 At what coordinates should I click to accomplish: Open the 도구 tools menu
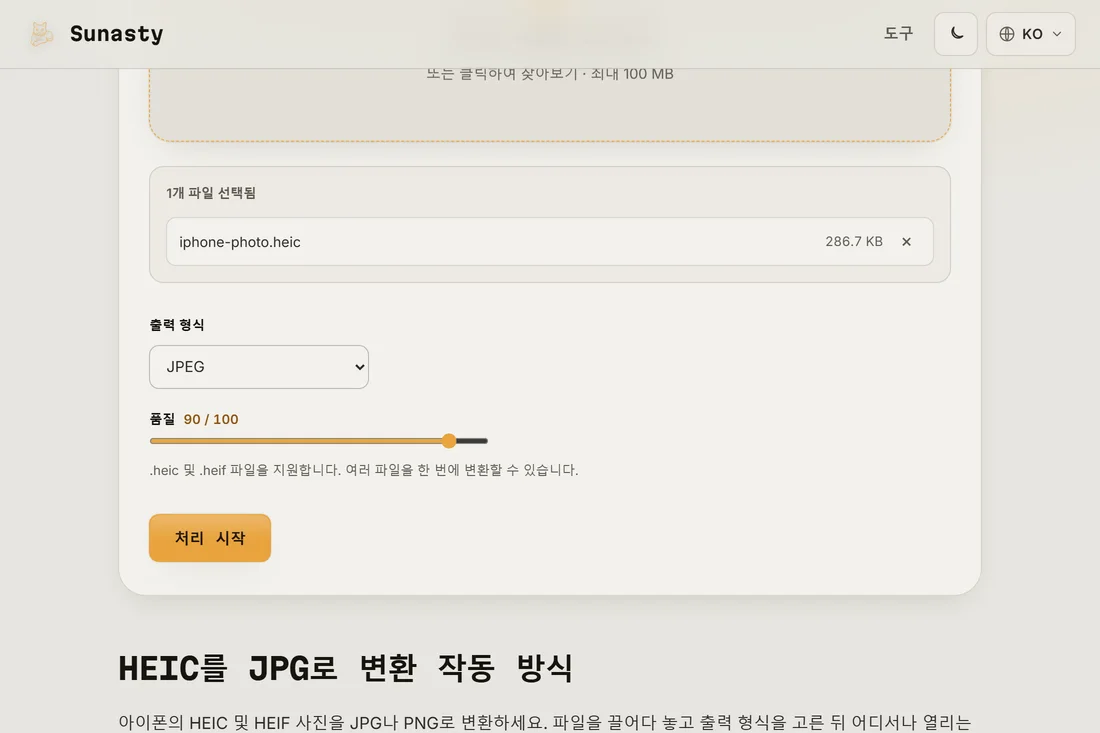tap(898, 34)
